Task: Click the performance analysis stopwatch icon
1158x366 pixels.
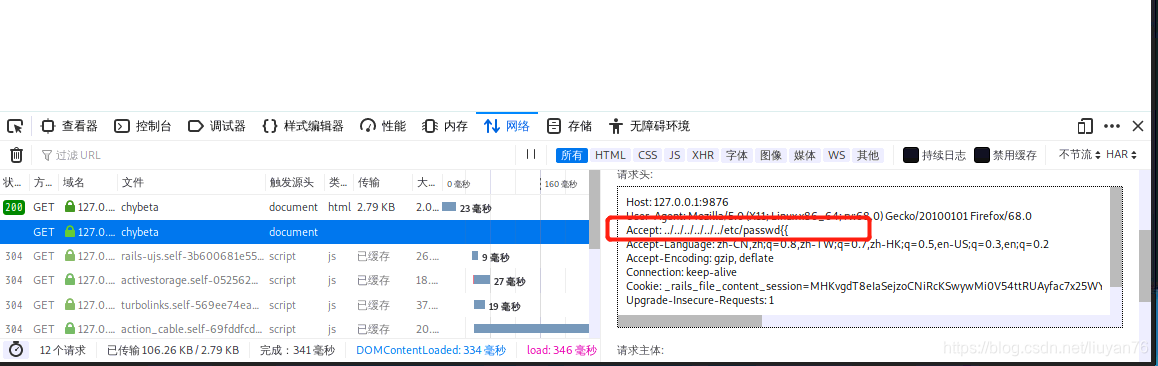Action: 16,350
